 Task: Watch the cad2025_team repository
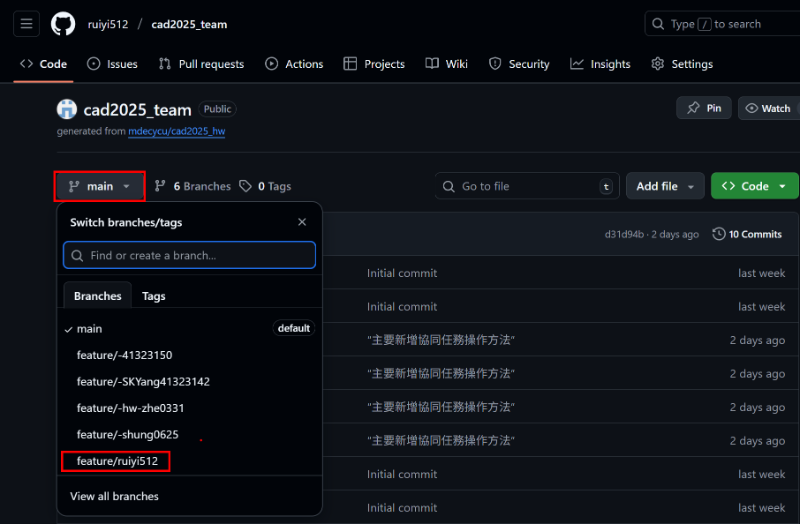point(768,108)
